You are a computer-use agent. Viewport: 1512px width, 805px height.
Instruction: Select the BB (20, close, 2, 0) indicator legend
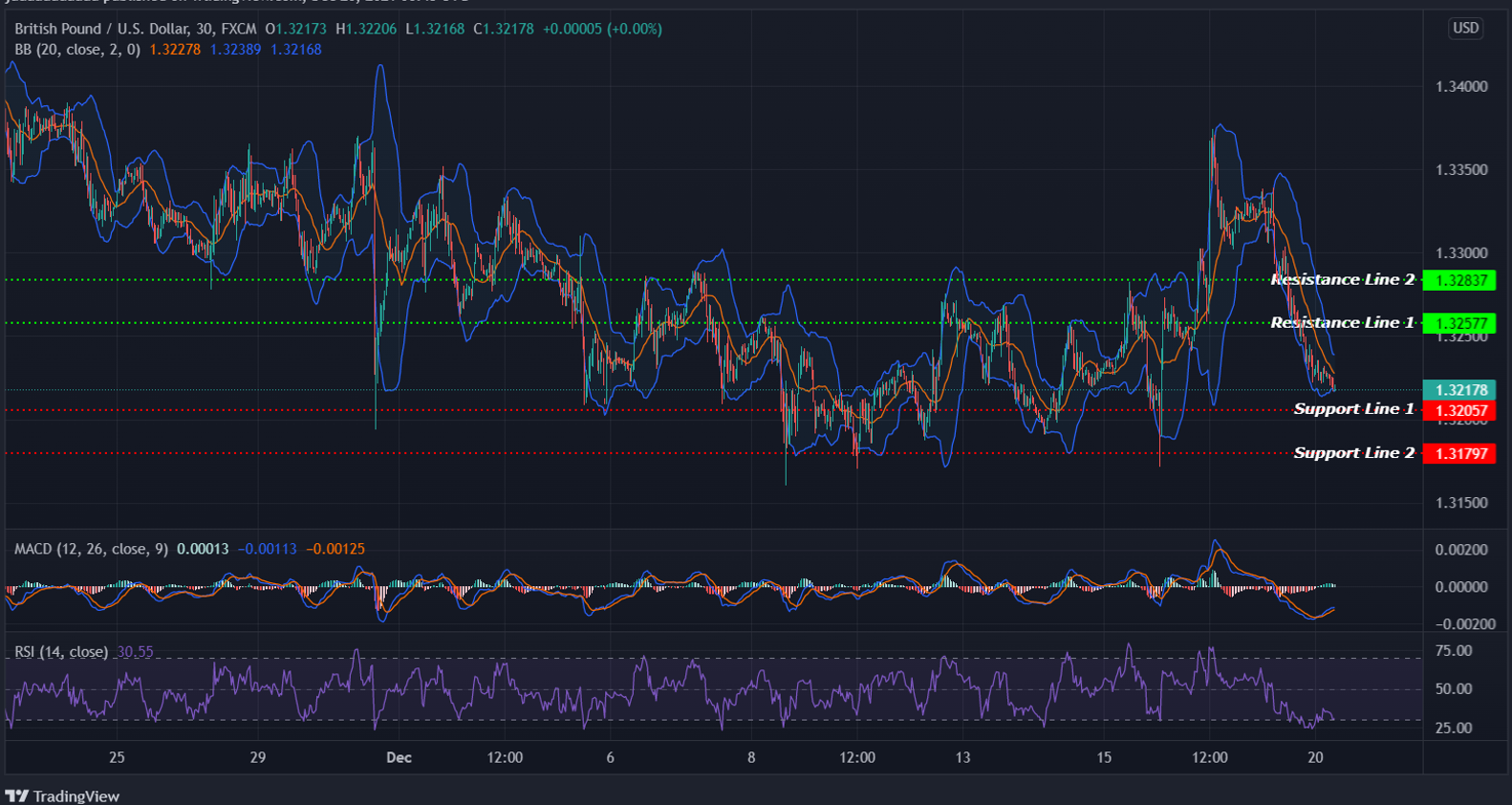tap(77, 49)
